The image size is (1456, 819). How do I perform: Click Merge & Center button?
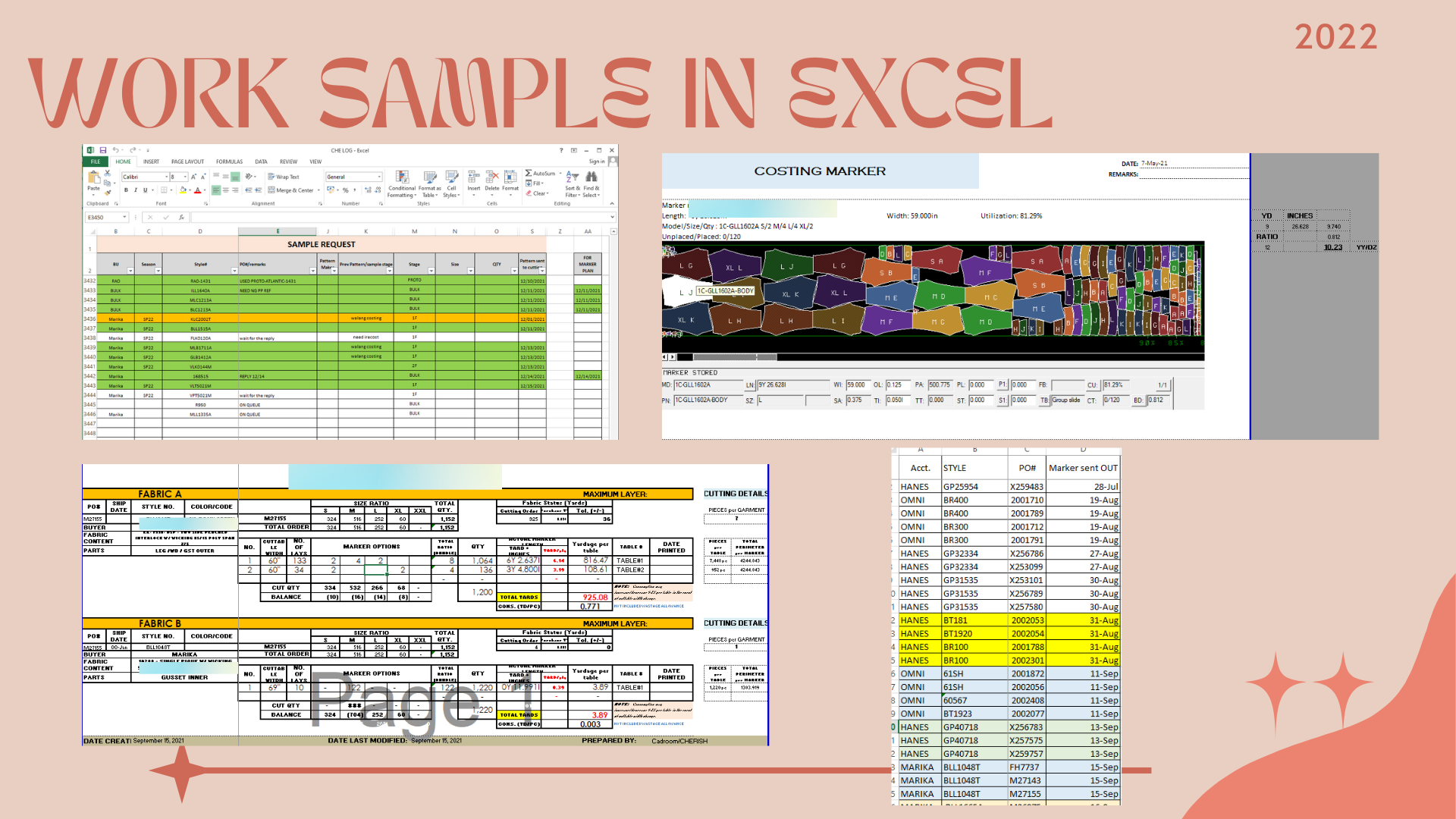click(290, 190)
